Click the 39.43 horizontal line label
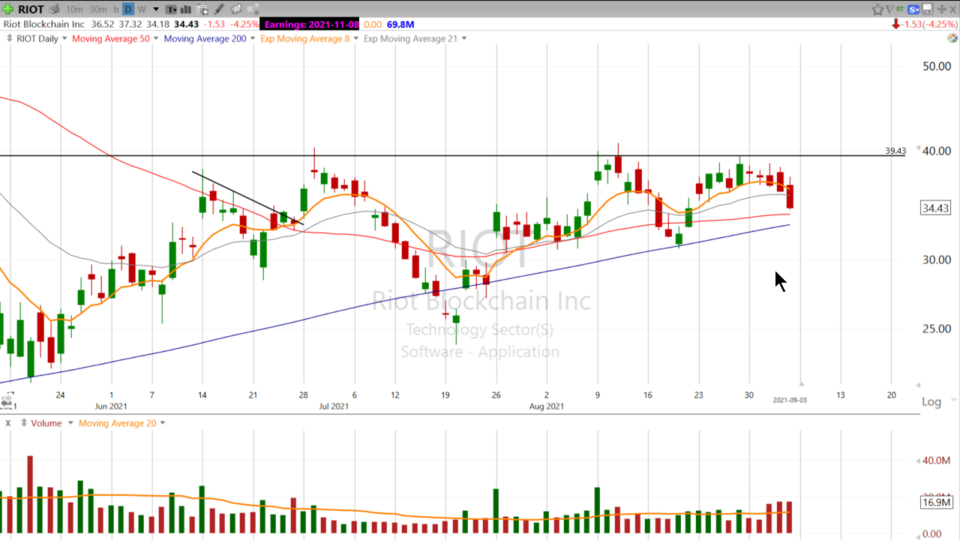960x540 pixels. click(895, 151)
